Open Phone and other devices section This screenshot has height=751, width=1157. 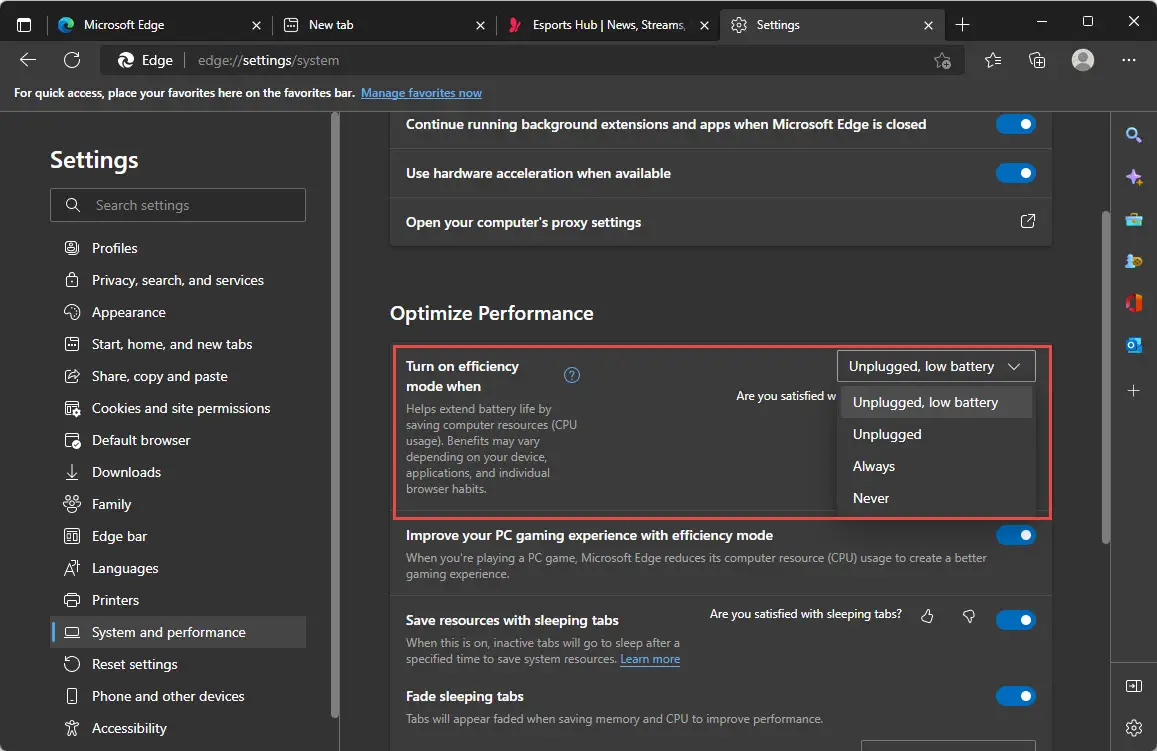[x=178, y=696]
